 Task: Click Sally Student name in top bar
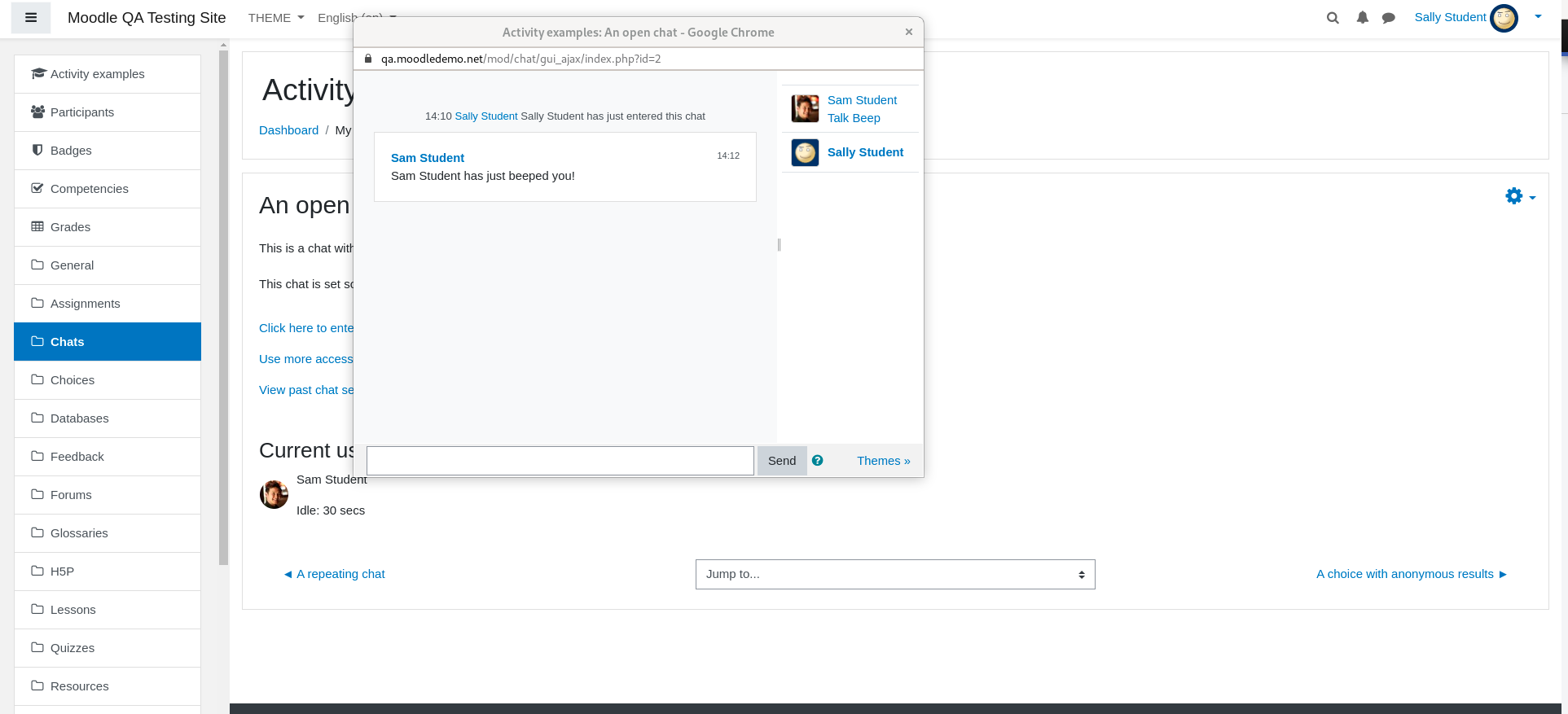(x=1450, y=17)
